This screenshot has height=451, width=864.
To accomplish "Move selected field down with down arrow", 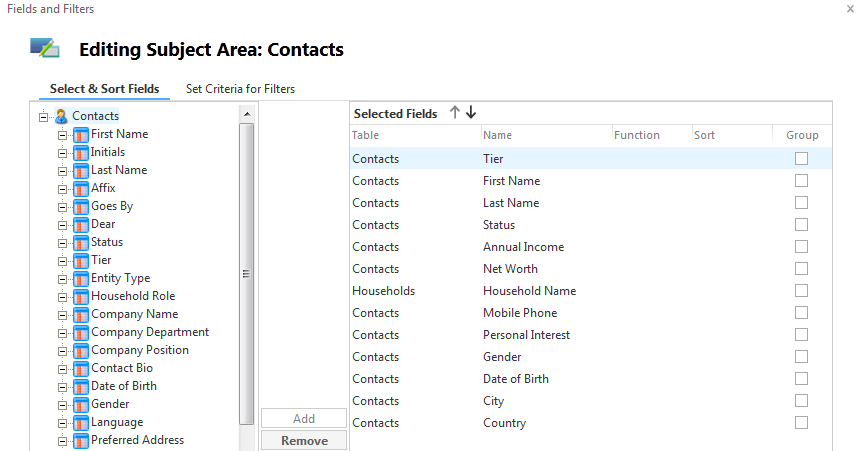I will point(471,112).
